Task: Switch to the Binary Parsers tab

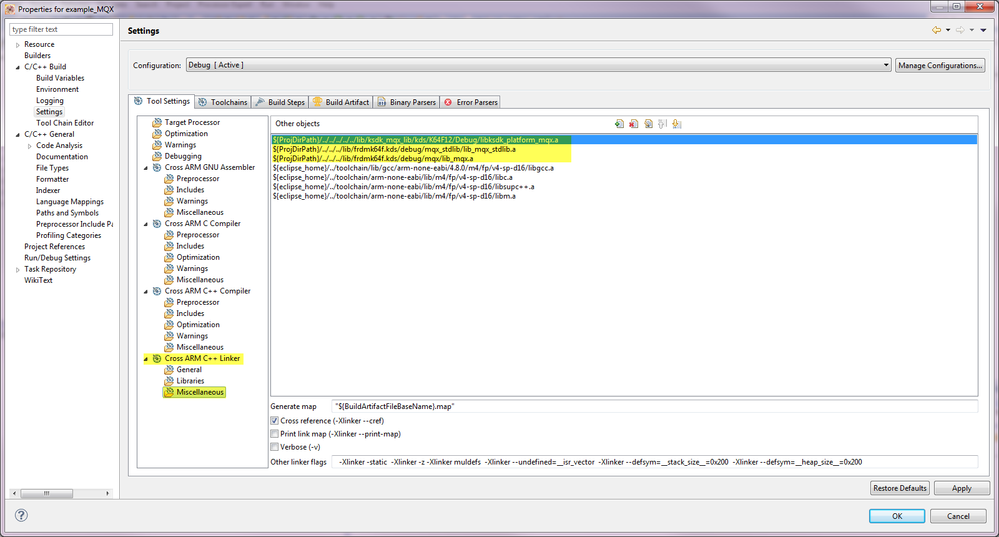Action: pos(406,102)
